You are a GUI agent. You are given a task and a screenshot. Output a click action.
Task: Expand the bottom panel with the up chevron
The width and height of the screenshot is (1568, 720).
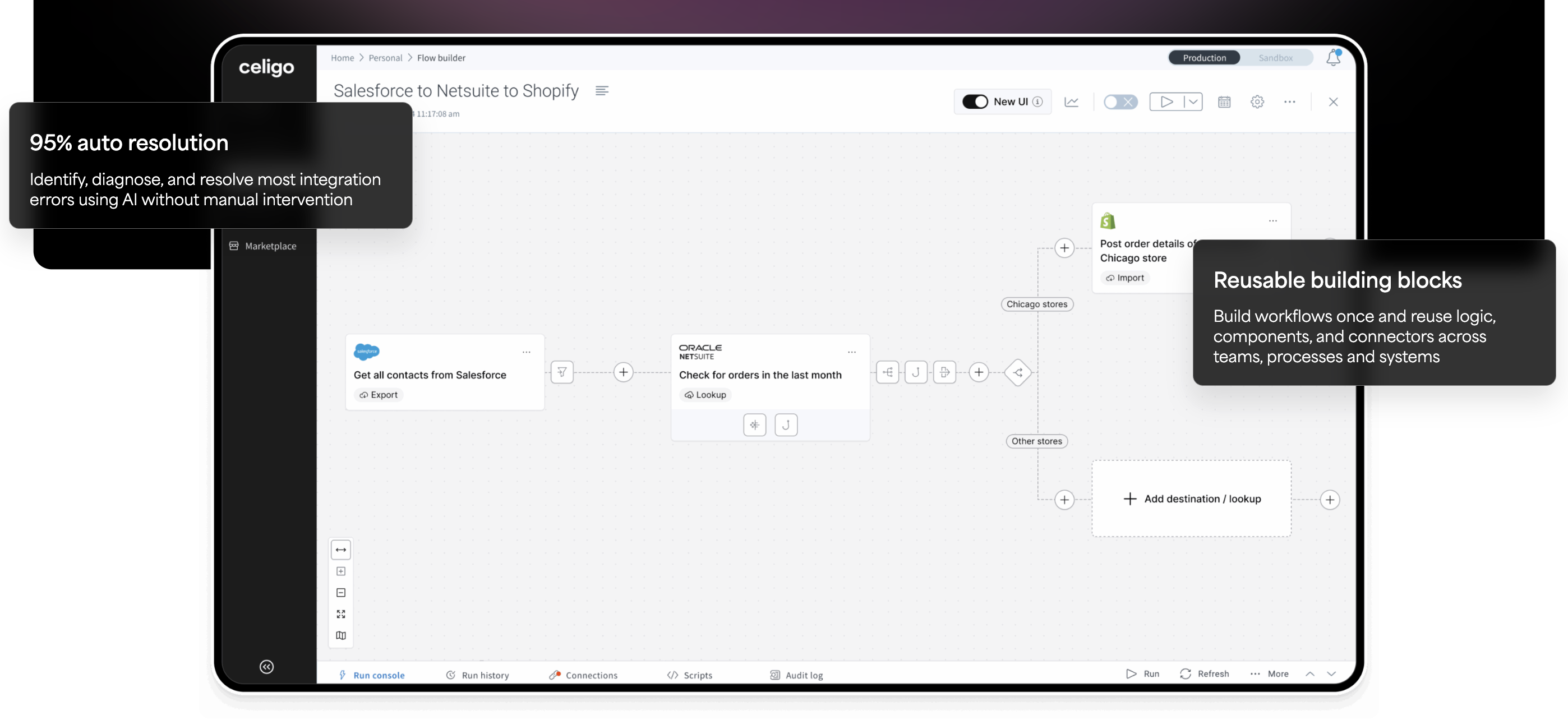coord(1310,674)
